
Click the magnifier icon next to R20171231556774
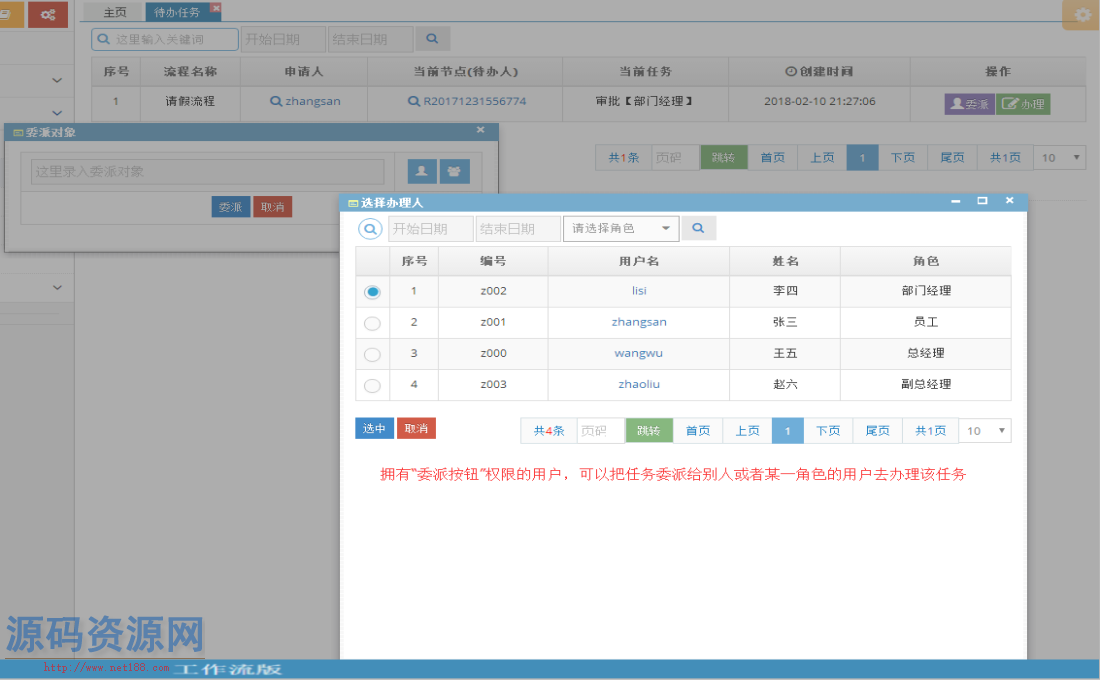414,101
